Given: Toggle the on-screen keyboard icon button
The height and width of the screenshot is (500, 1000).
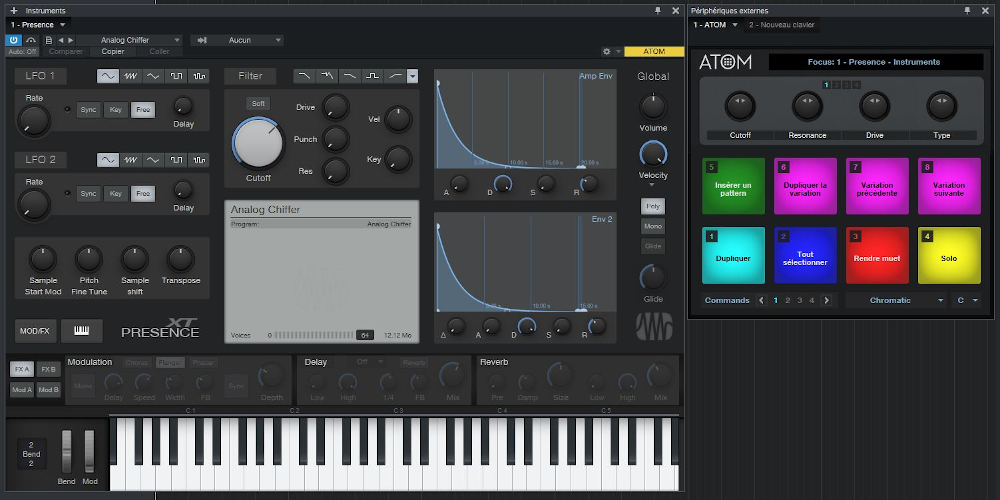Looking at the screenshot, I should pos(82,331).
